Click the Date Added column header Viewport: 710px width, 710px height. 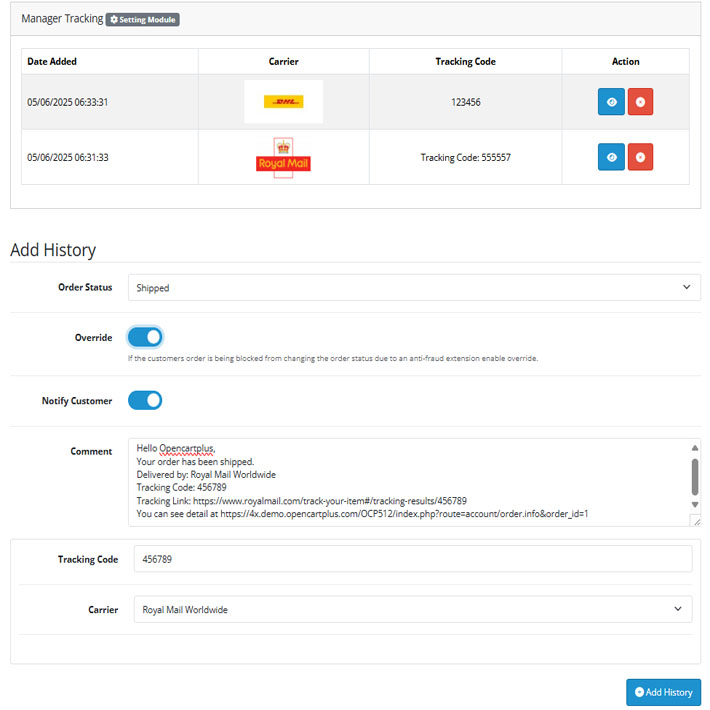click(52, 62)
